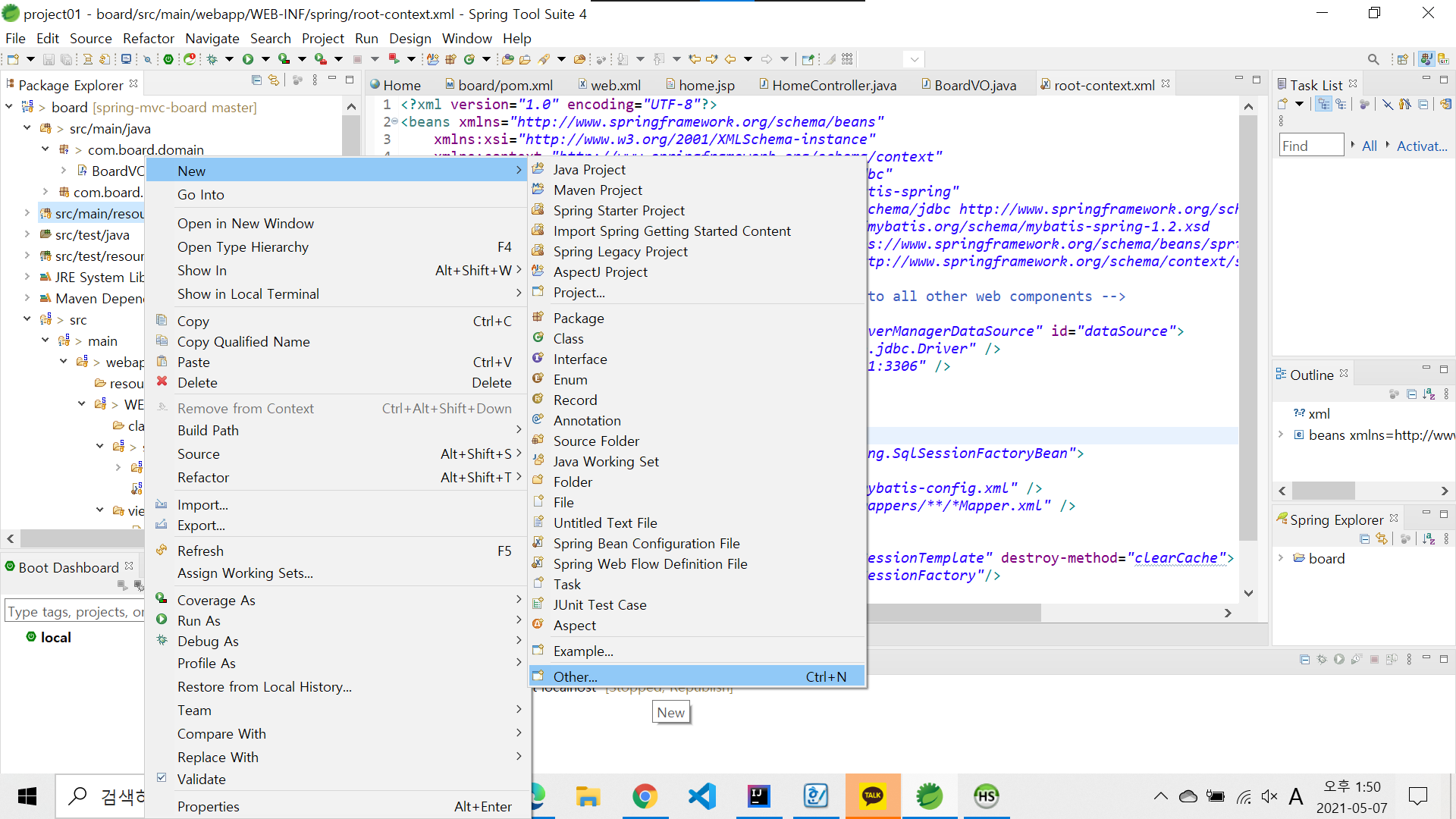1456x819 pixels.
Task: Click the Run green play toolbar icon
Action: [248, 59]
